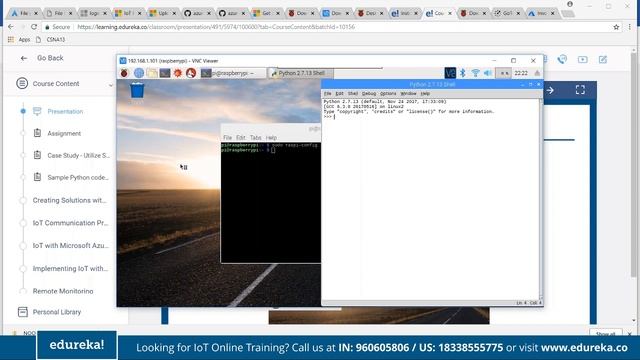Reload the page in Chrome
This screenshot has height=360, width=640.
[x=34, y=27]
